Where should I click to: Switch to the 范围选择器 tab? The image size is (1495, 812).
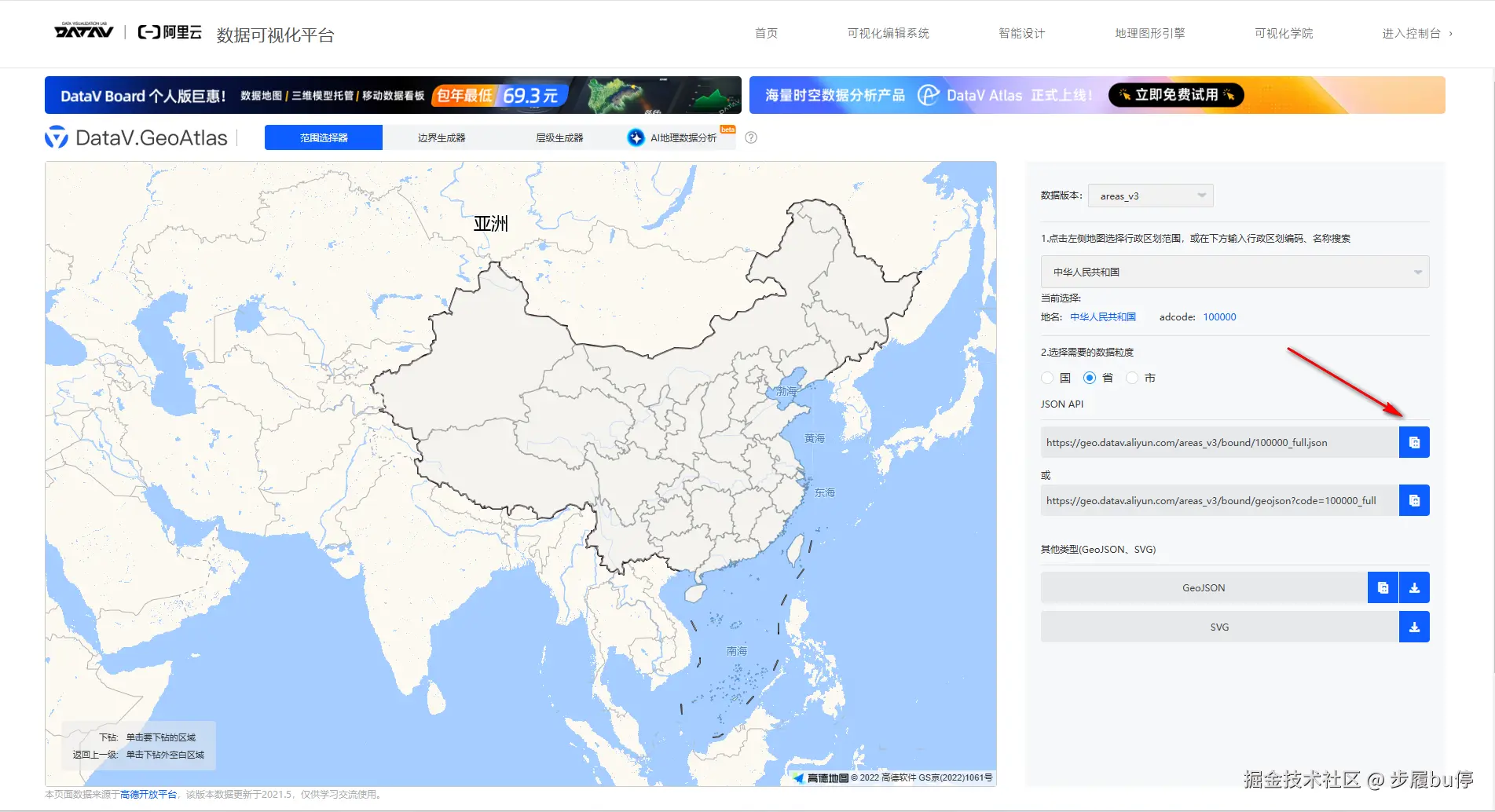click(324, 137)
